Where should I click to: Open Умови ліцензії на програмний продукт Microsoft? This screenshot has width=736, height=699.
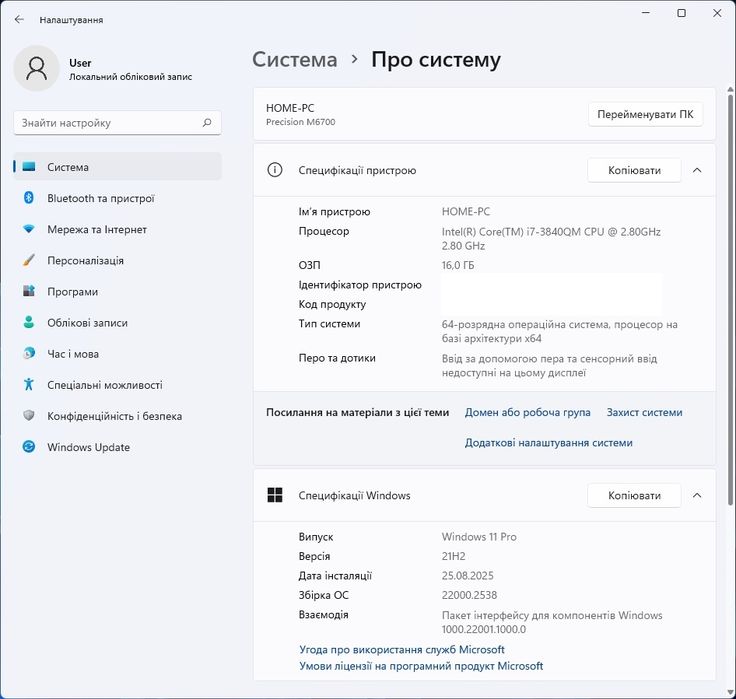[421, 666]
